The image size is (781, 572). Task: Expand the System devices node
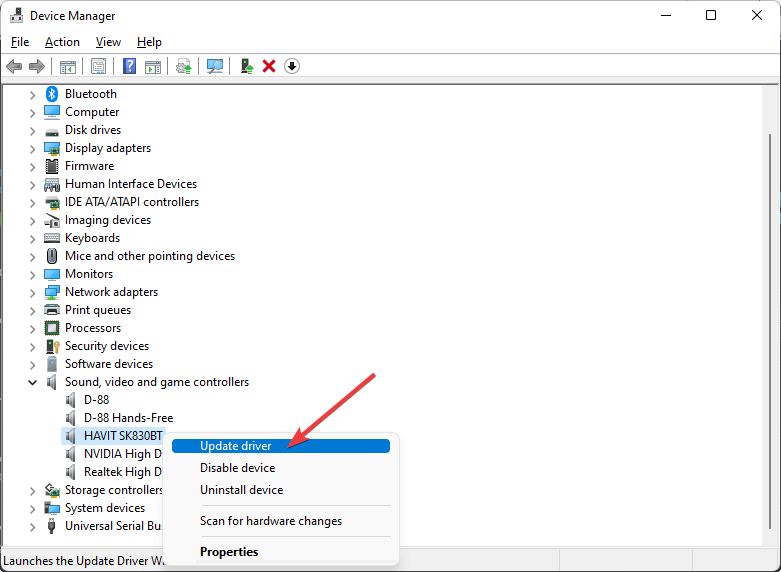(x=32, y=509)
